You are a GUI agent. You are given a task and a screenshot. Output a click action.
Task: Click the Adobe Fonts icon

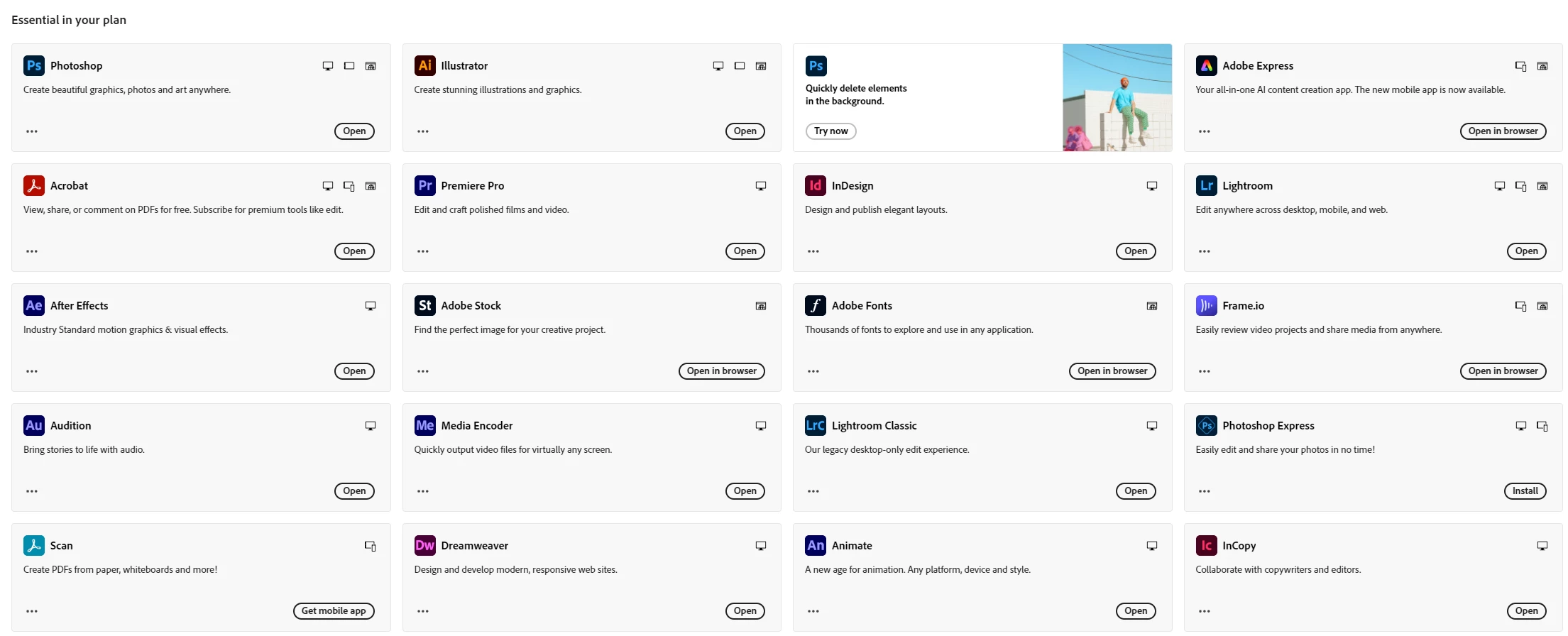coord(816,305)
